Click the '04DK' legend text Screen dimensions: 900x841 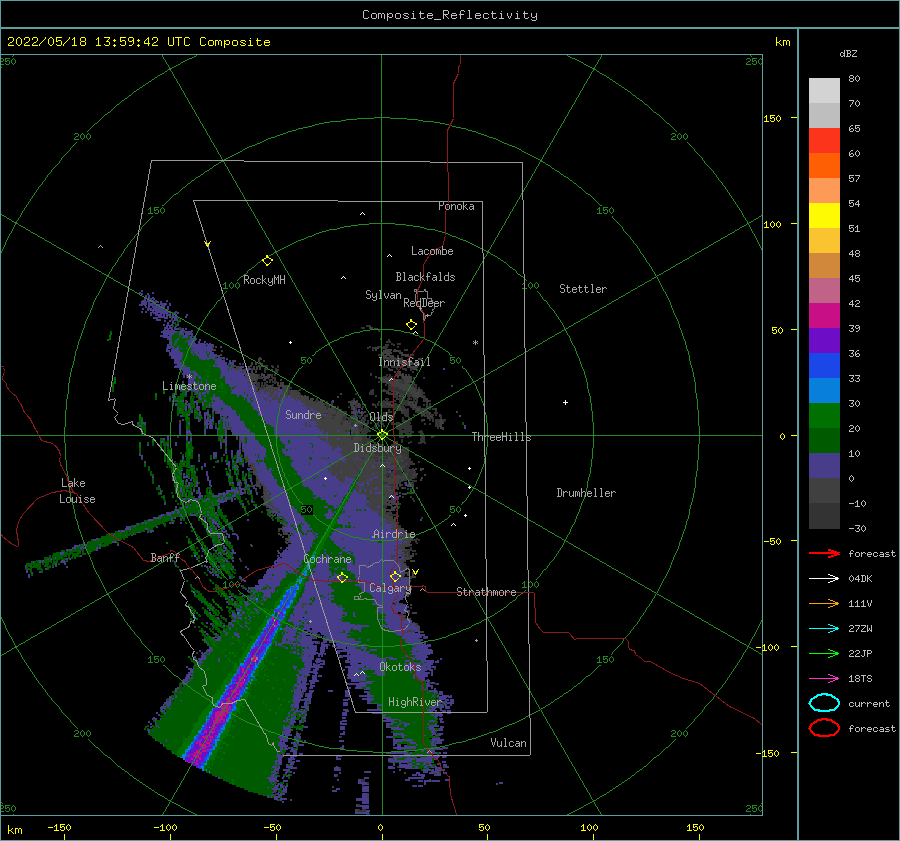pos(860,579)
